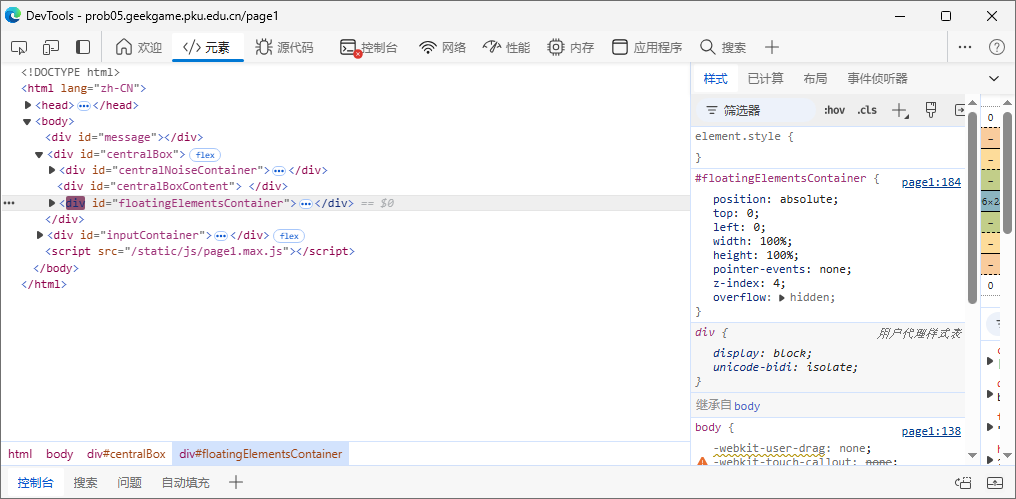The width and height of the screenshot is (1016, 499).
Task: Click the add new style rule plus icon
Action: 899,110
